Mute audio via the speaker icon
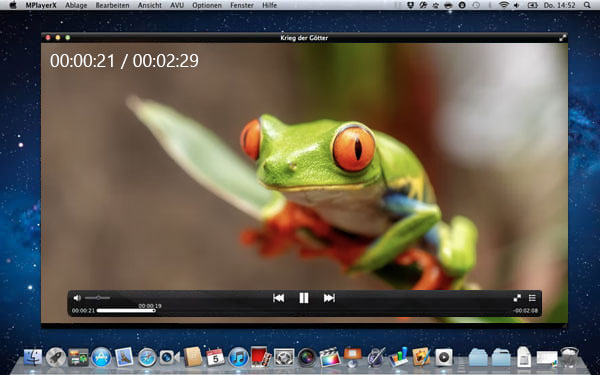This screenshot has height=375, width=600. [77, 298]
